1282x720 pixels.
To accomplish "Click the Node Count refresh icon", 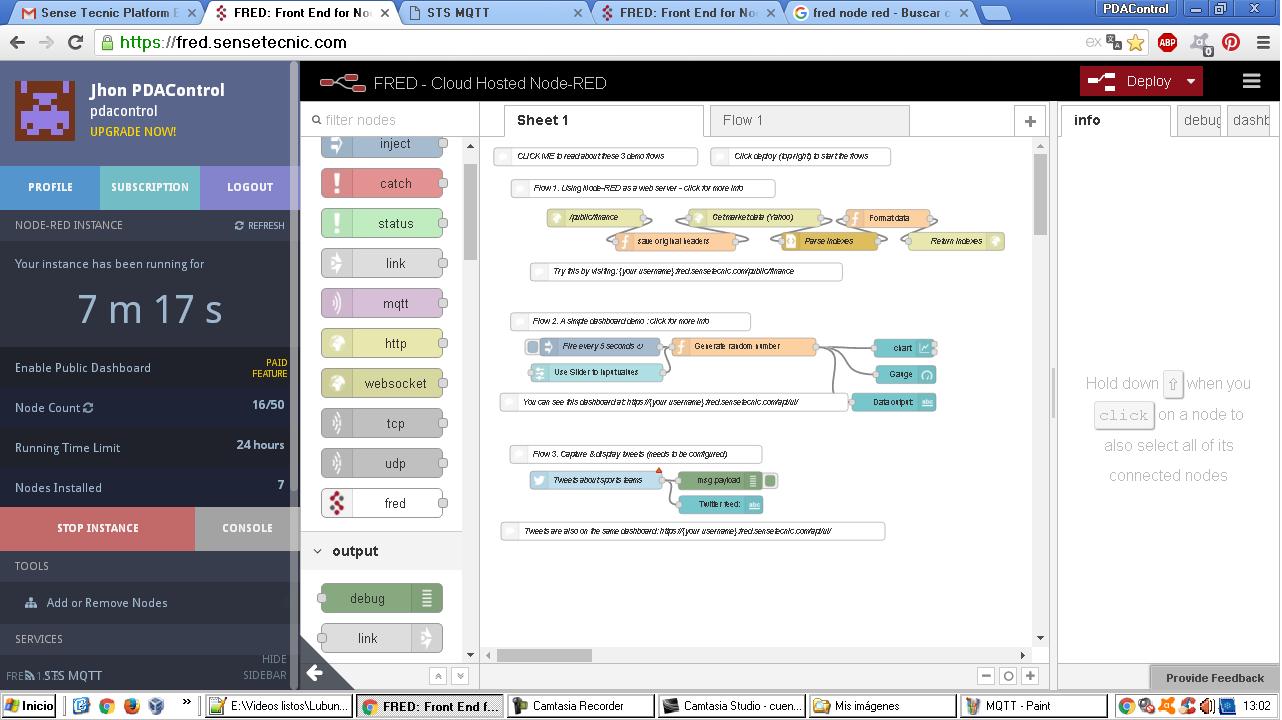I will (x=88, y=408).
